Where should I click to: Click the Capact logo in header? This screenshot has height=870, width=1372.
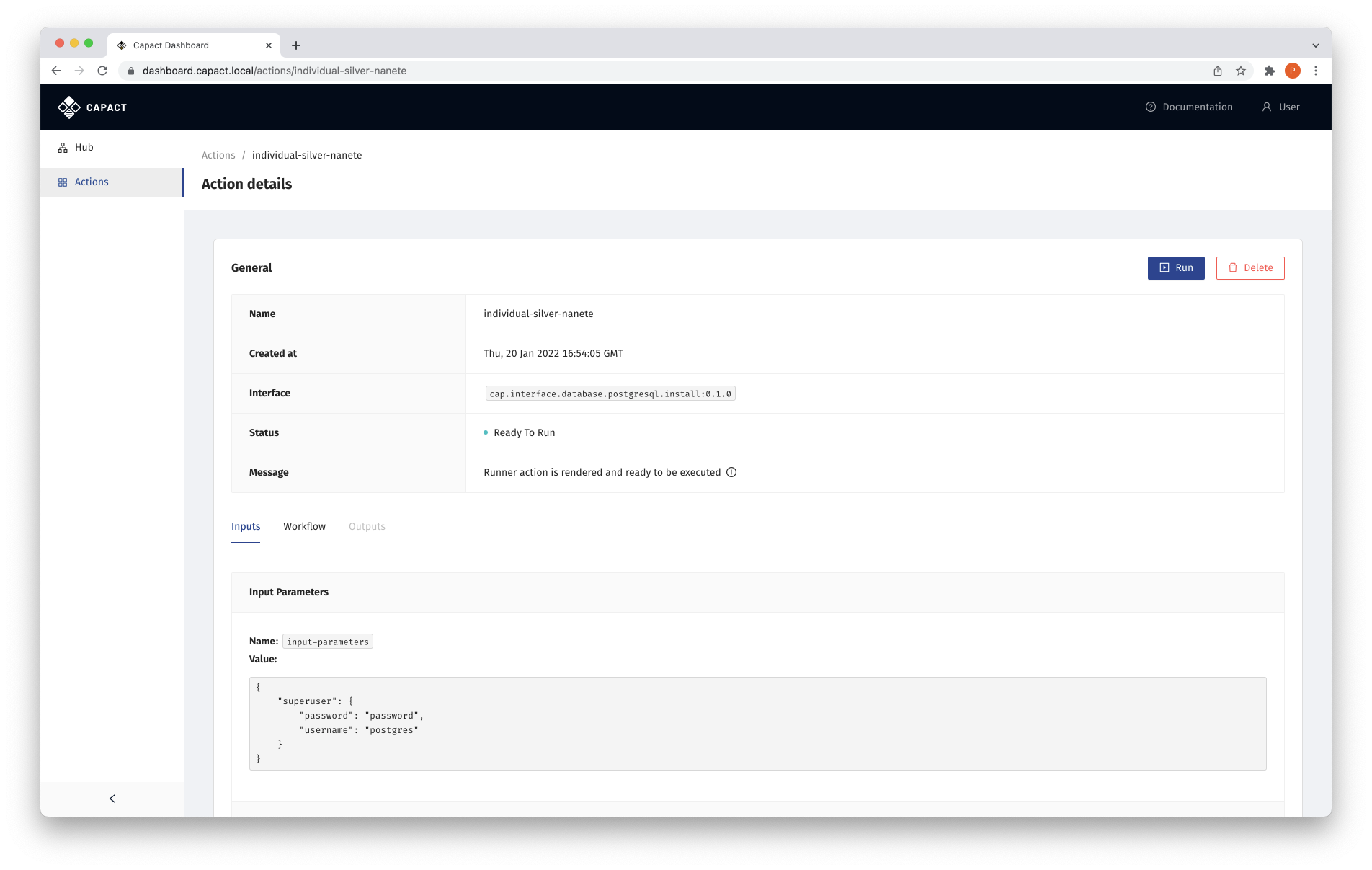(92, 107)
